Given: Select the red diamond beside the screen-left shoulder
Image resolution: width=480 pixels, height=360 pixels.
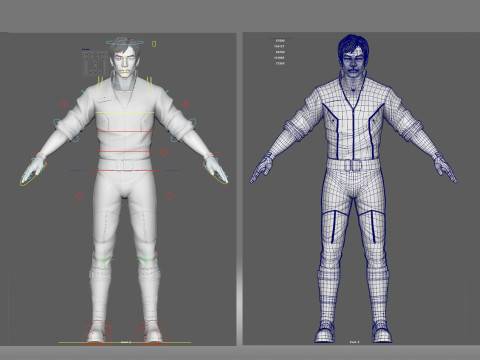Looking at the screenshot, I should tap(64, 104).
